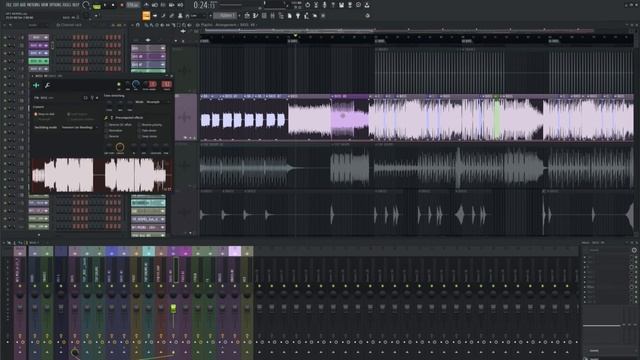Image resolution: width=640 pixels, height=360 pixels.
Task: Click the orange-ringed knob under precomputed effects
Action: coord(120,147)
